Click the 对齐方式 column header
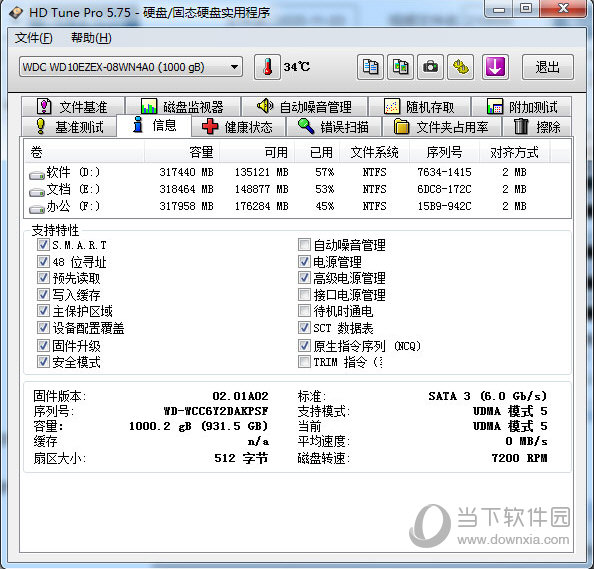The image size is (594, 569). point(514,152)
